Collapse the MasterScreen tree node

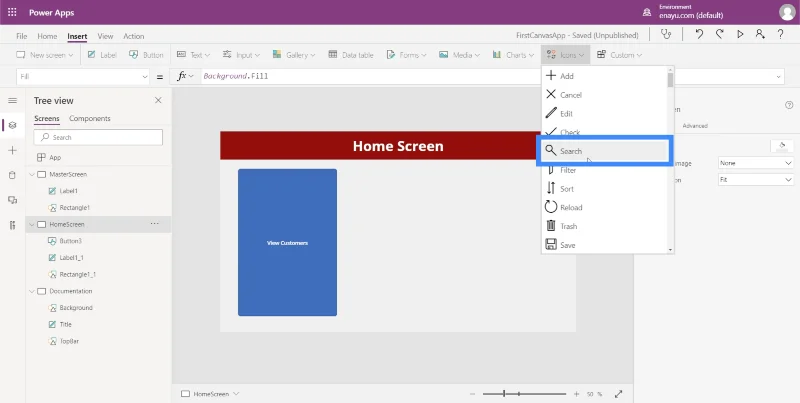32,174
